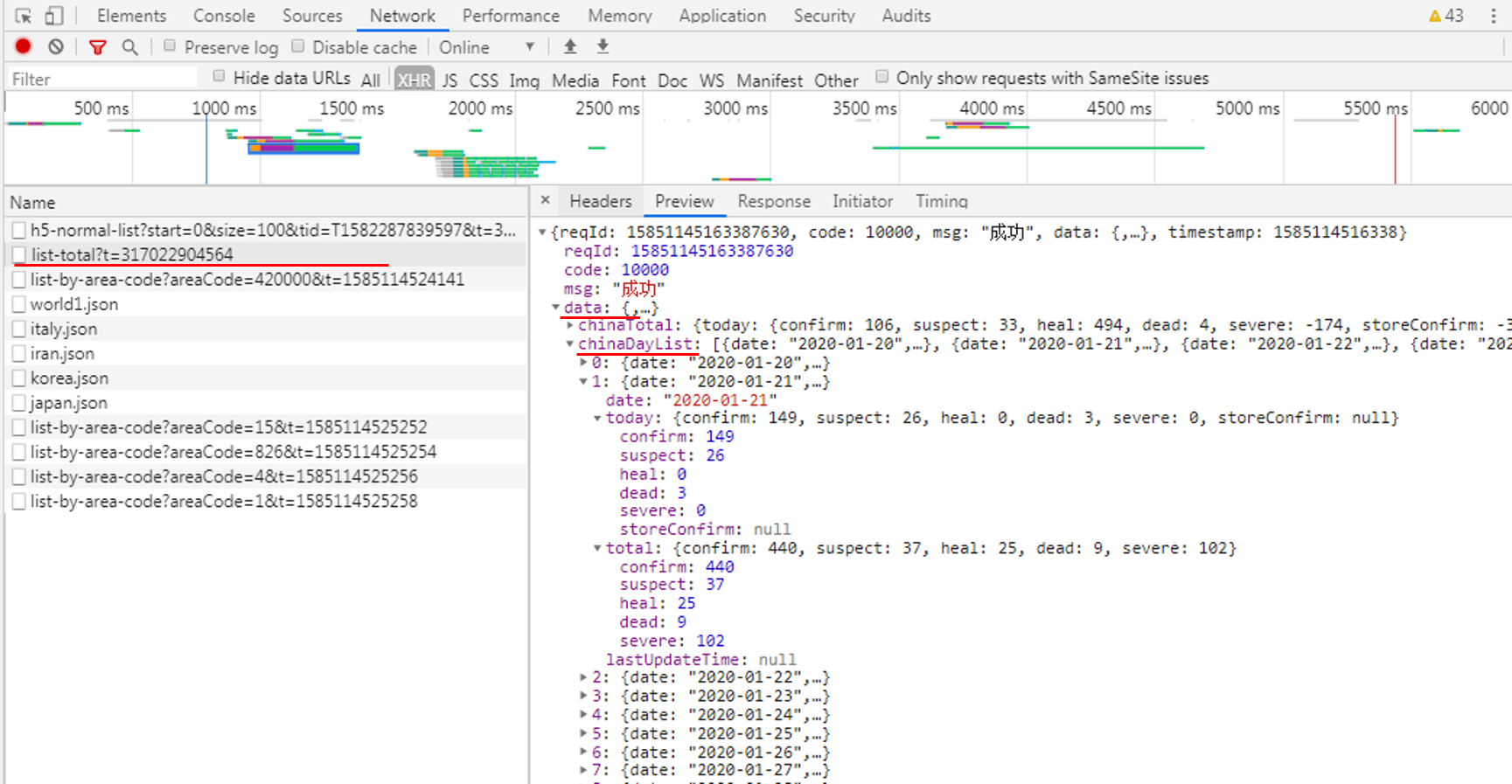Import HAR file with upload arrow
This screenshot has height=784, width=1512.
570,46
